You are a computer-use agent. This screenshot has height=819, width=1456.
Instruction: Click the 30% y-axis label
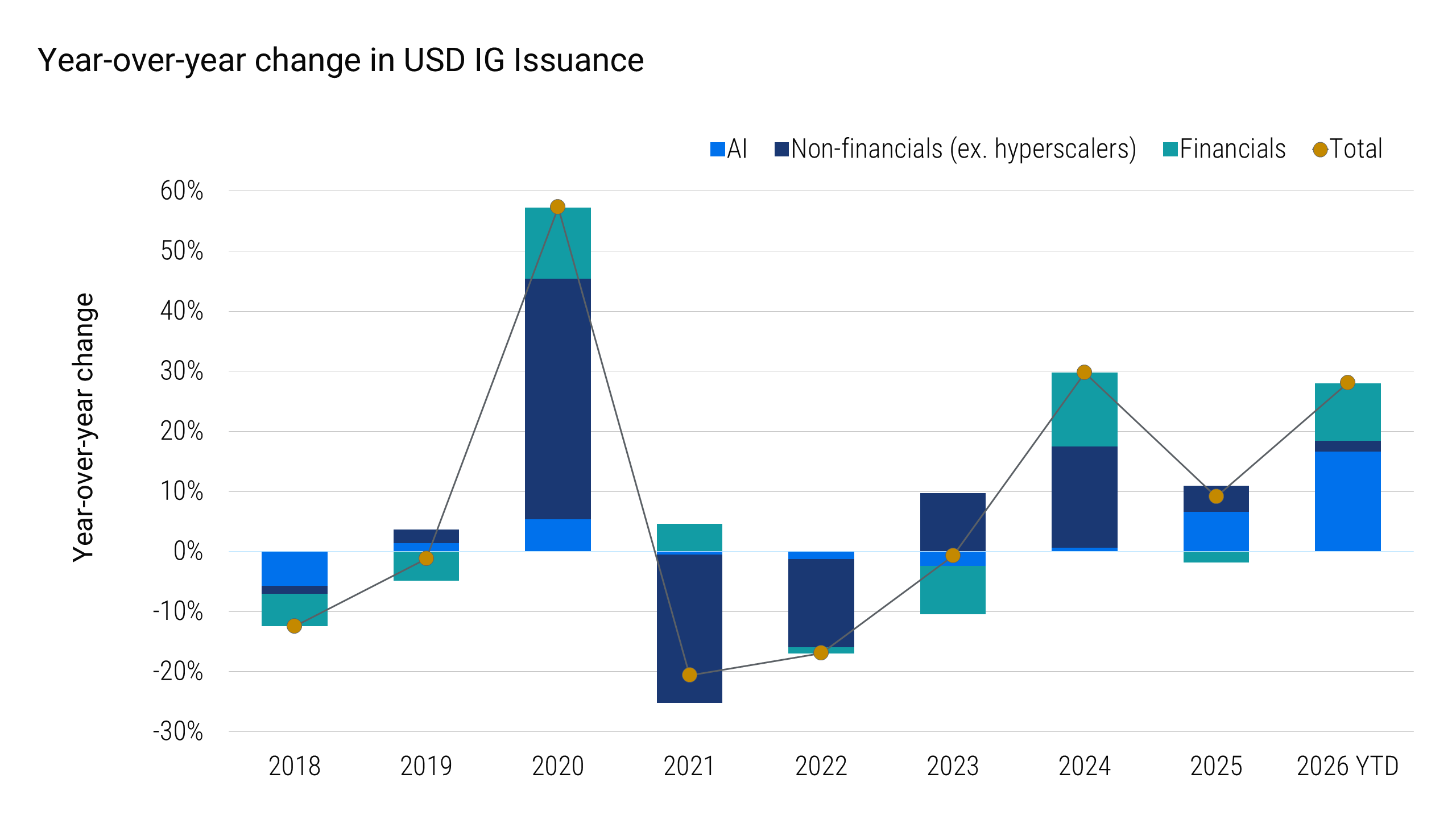[181, 371]
